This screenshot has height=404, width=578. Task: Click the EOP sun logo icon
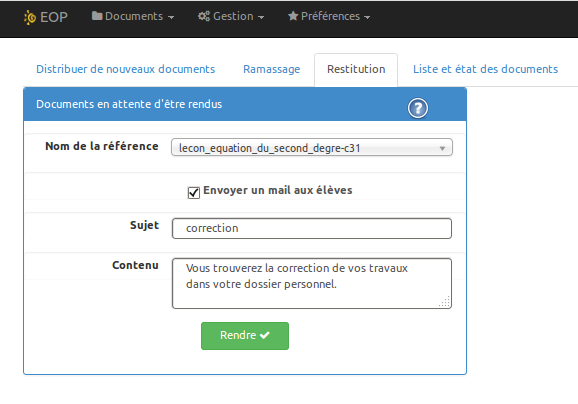[x=29, y=17]
